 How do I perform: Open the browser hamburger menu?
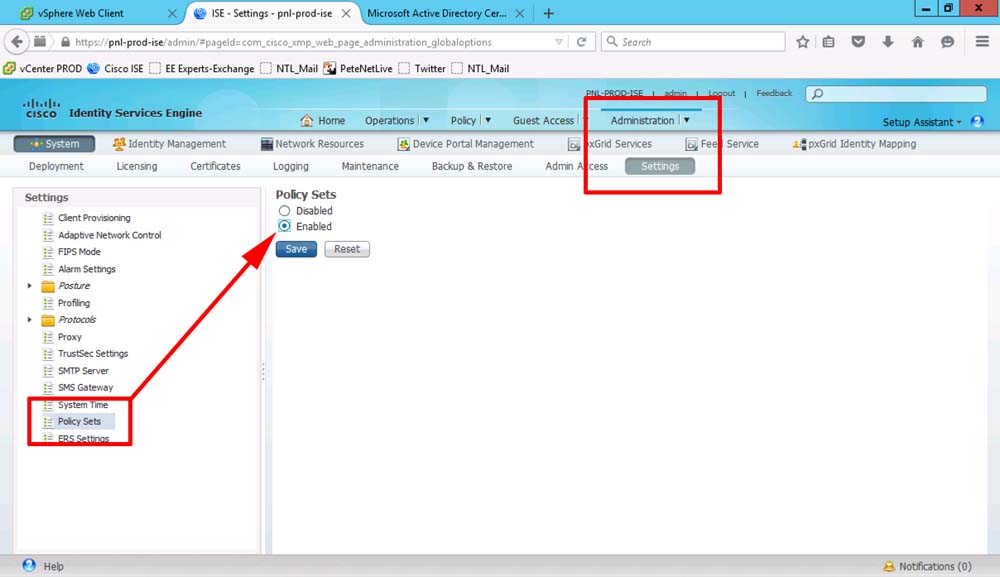point(982,42)
